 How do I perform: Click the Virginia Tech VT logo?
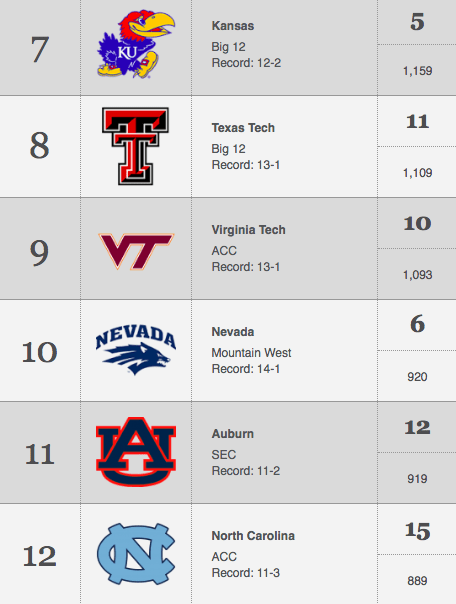coord(136,251)
